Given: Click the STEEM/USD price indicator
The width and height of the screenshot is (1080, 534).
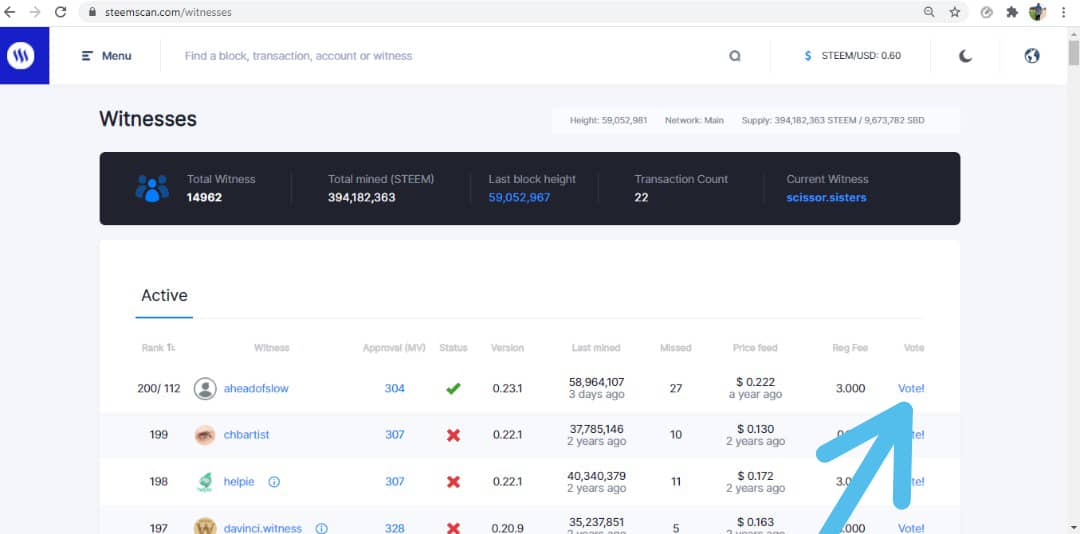Looking at the screenshot, I should (860, 56).
